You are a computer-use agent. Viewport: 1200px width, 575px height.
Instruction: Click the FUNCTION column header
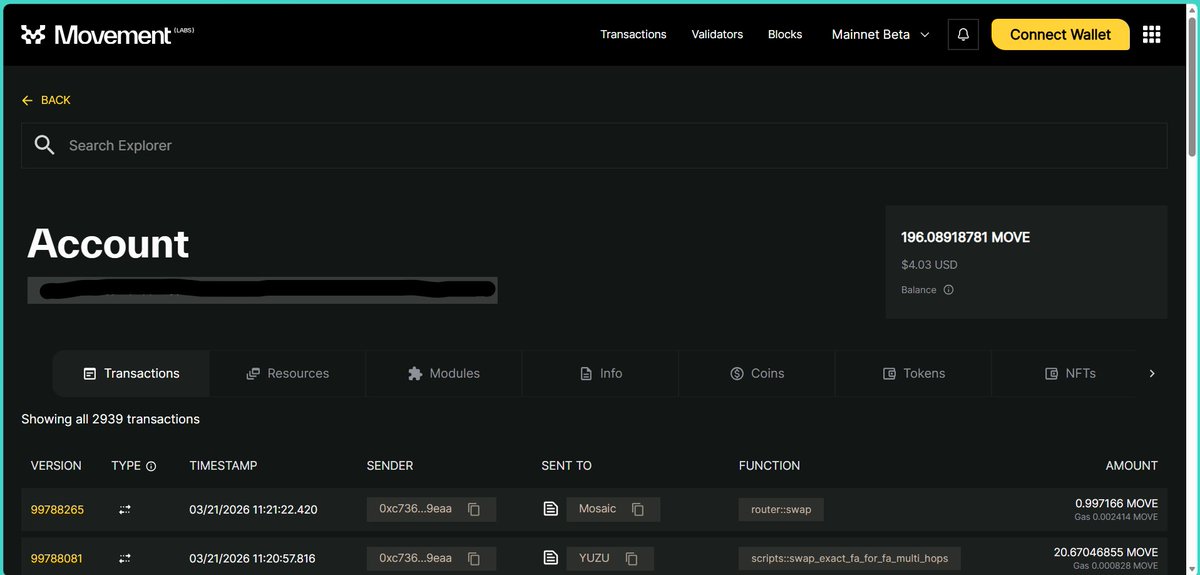tap(769, 466)
